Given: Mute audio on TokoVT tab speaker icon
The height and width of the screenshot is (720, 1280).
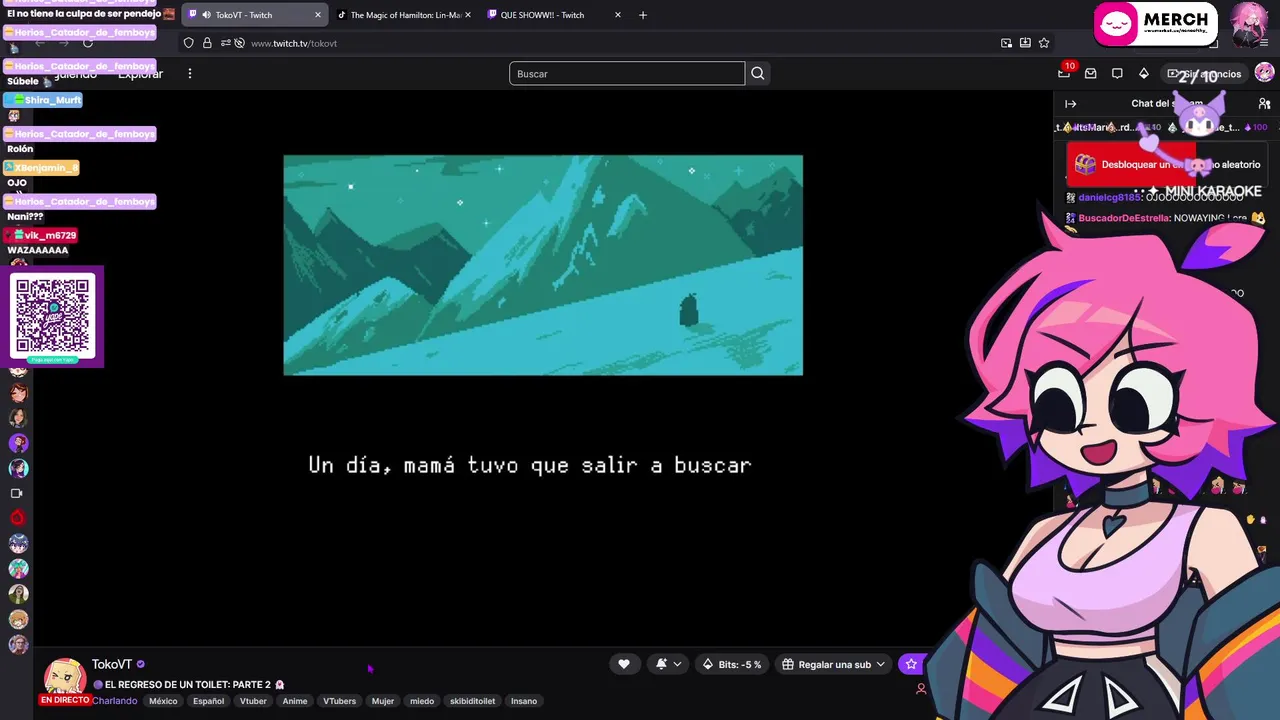Looking at the screenshot, I should point(207,15).
